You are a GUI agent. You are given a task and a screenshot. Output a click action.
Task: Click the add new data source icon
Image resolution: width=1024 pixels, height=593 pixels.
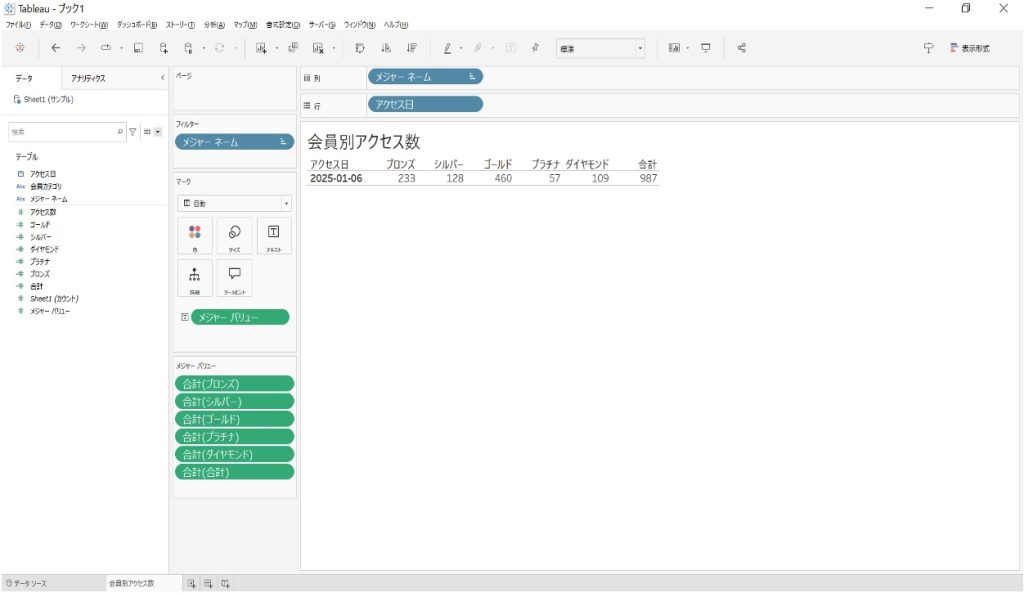(x=164, y=48)
